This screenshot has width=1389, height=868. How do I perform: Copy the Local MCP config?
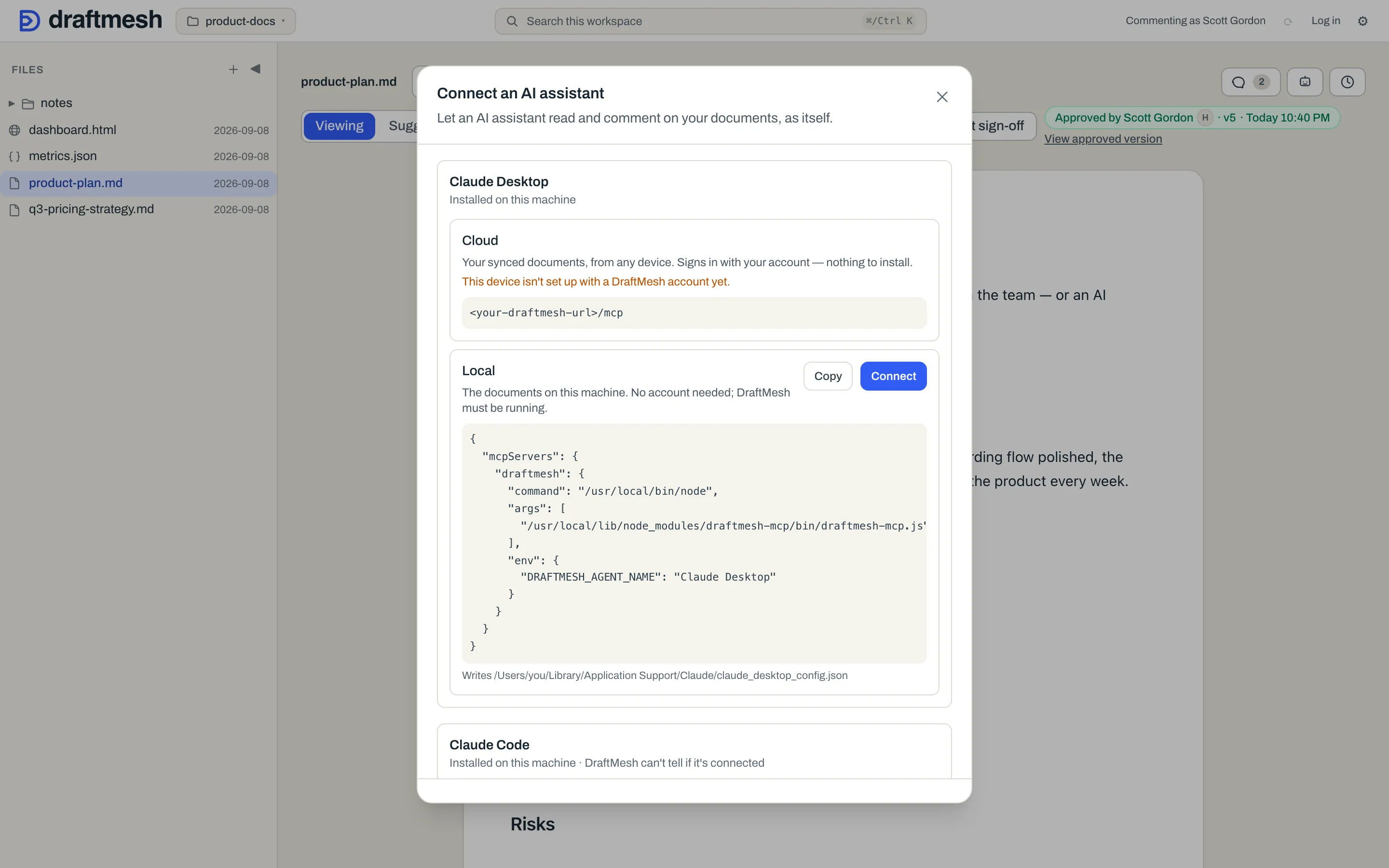tap(828, 376)
